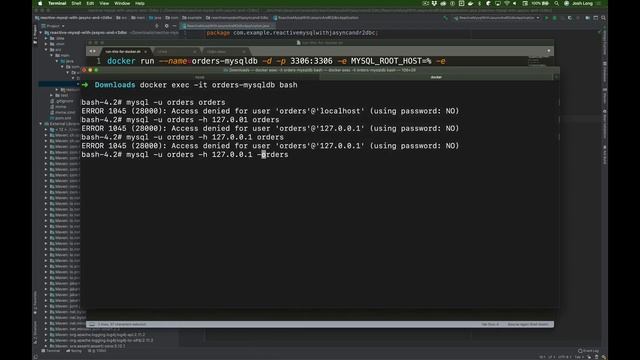Hide the Project panel with minus icon
Screen dimensions: 640x360
tap(175, 26)
